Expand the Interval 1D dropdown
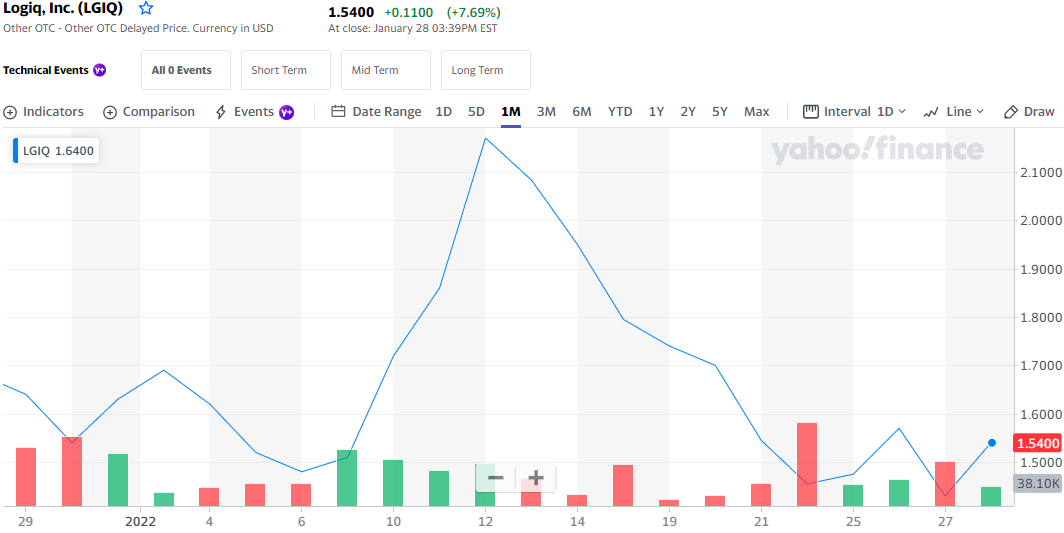 coord(854,112)
